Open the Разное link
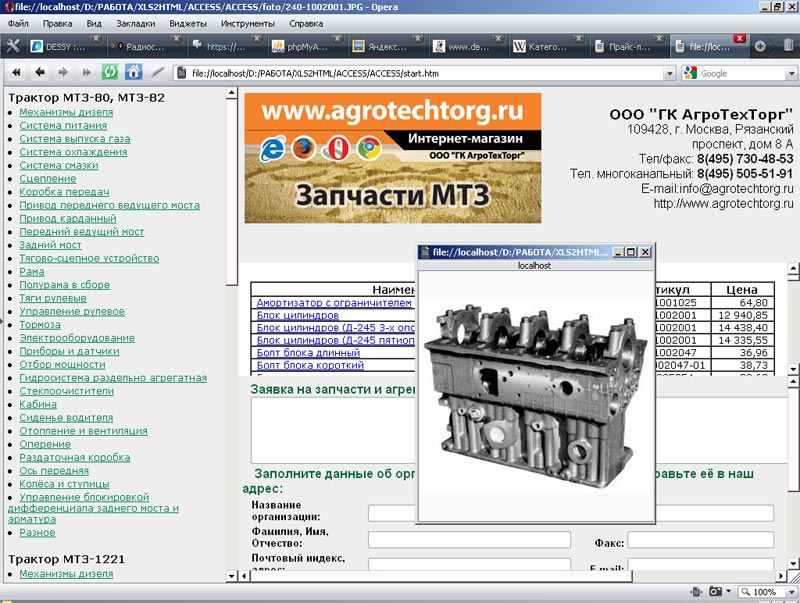 pos(37,533)
